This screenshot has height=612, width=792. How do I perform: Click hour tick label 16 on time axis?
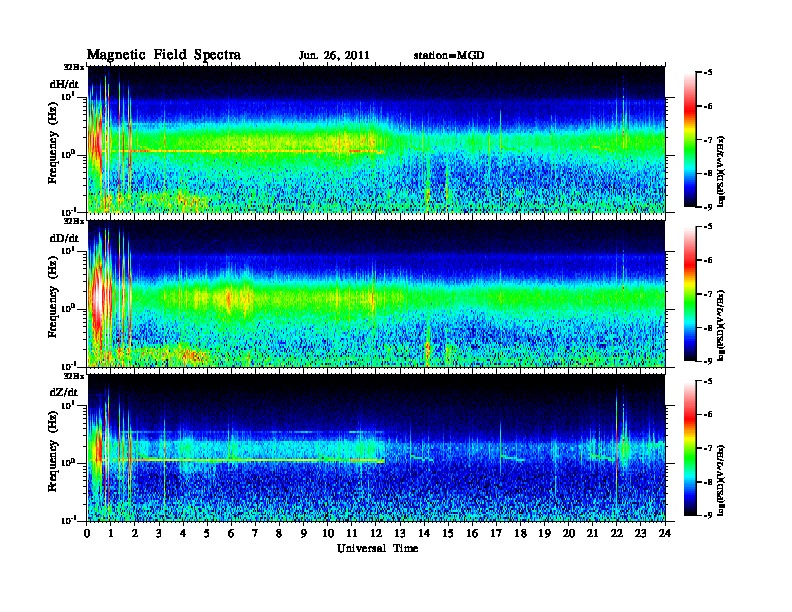[x=472, y=534]
